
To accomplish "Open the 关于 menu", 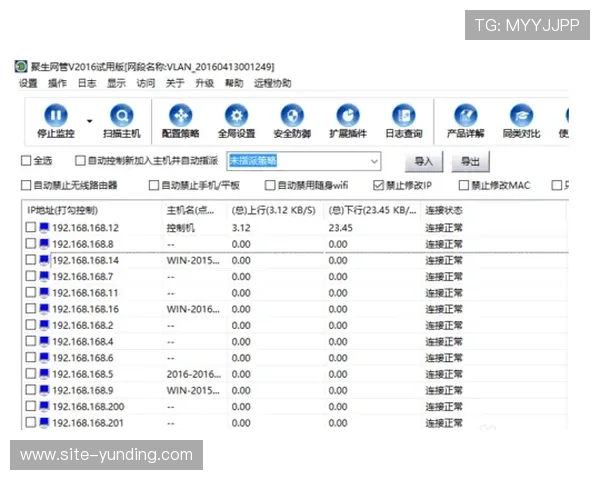I will pos(175,83).
